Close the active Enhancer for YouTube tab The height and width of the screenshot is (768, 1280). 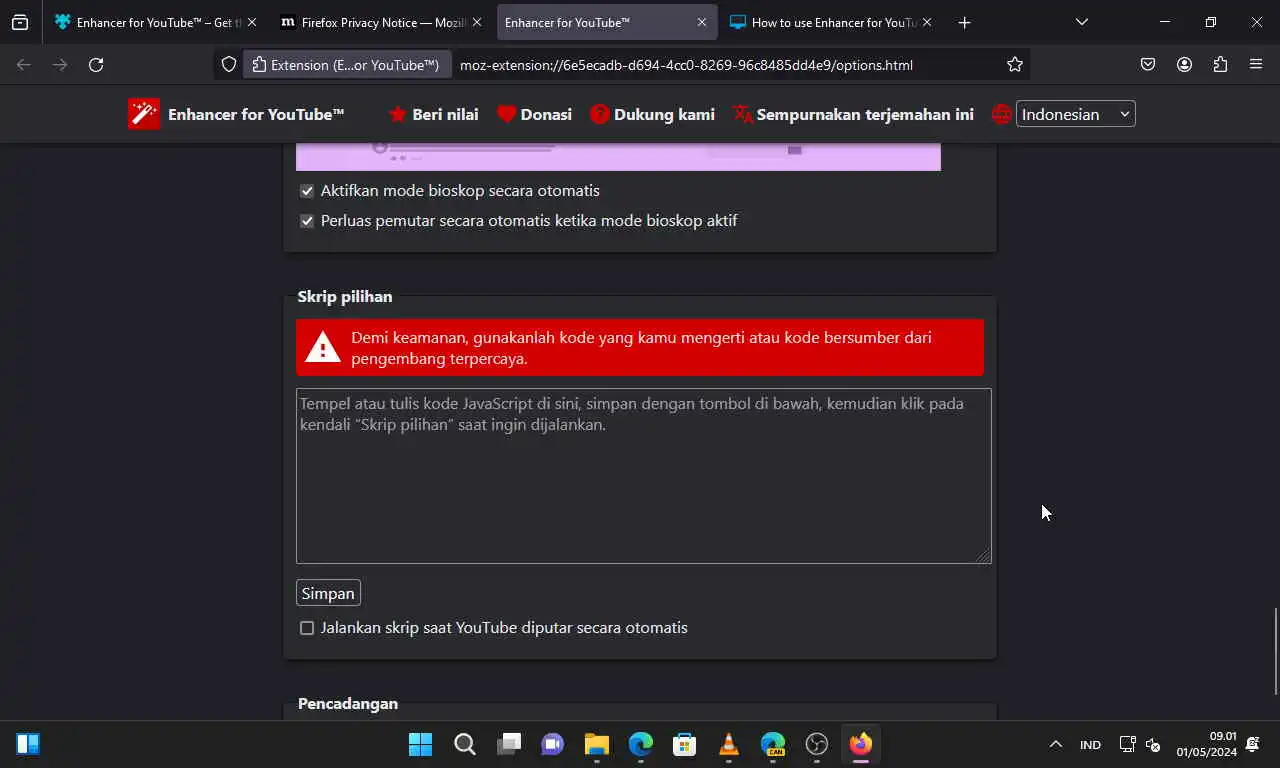click(x=702, y=22)
